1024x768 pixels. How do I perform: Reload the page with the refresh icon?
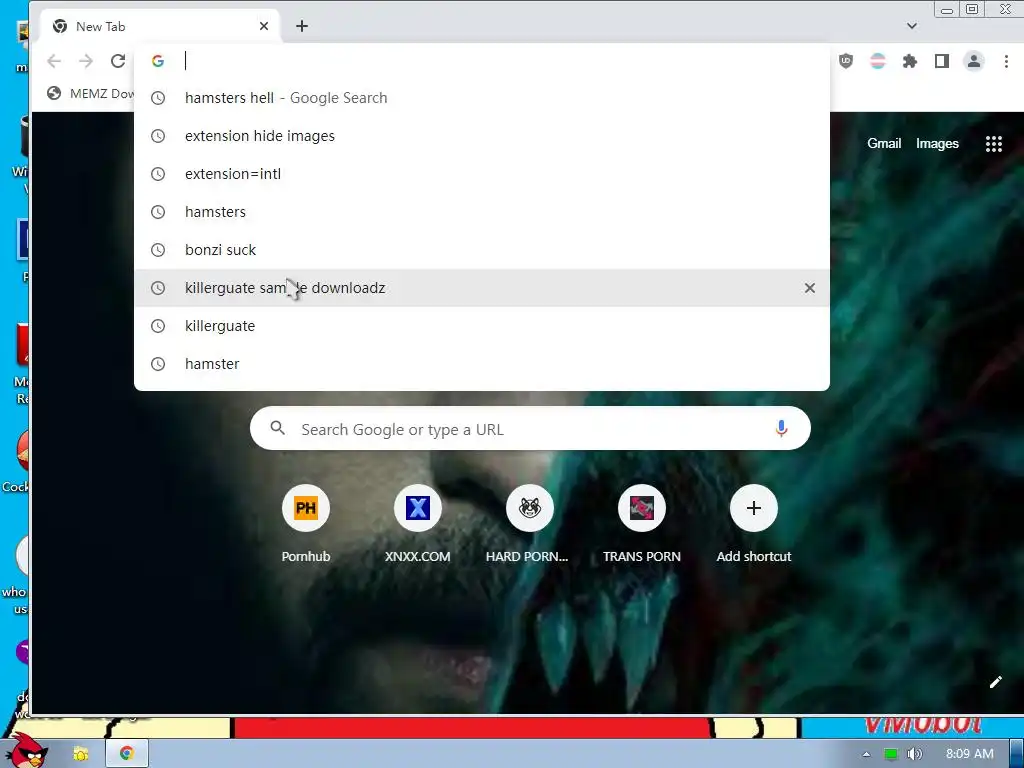(118, 61)
